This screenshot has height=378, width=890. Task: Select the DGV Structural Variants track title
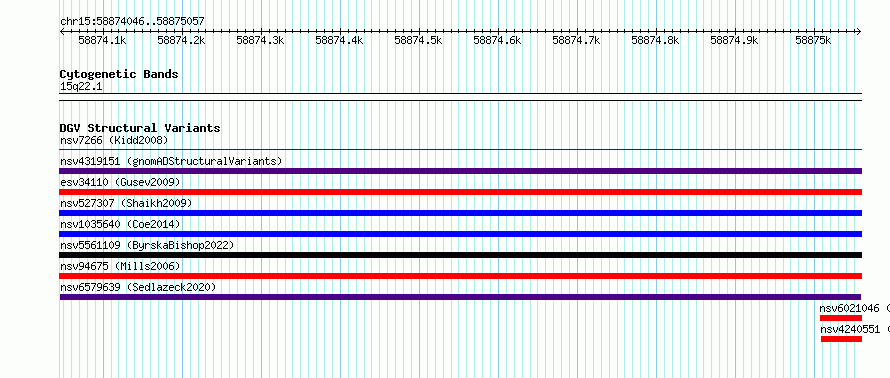pos(140,128)
